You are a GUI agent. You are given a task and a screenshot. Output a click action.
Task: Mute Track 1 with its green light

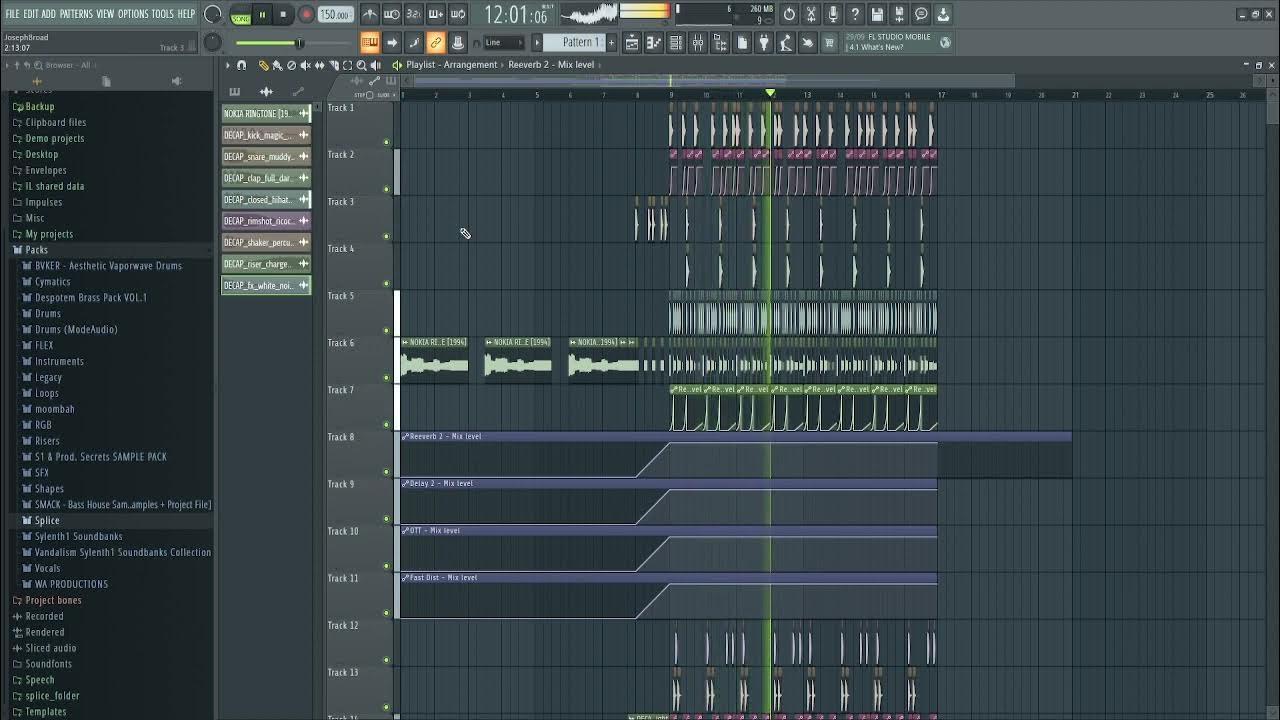[387, 142]
